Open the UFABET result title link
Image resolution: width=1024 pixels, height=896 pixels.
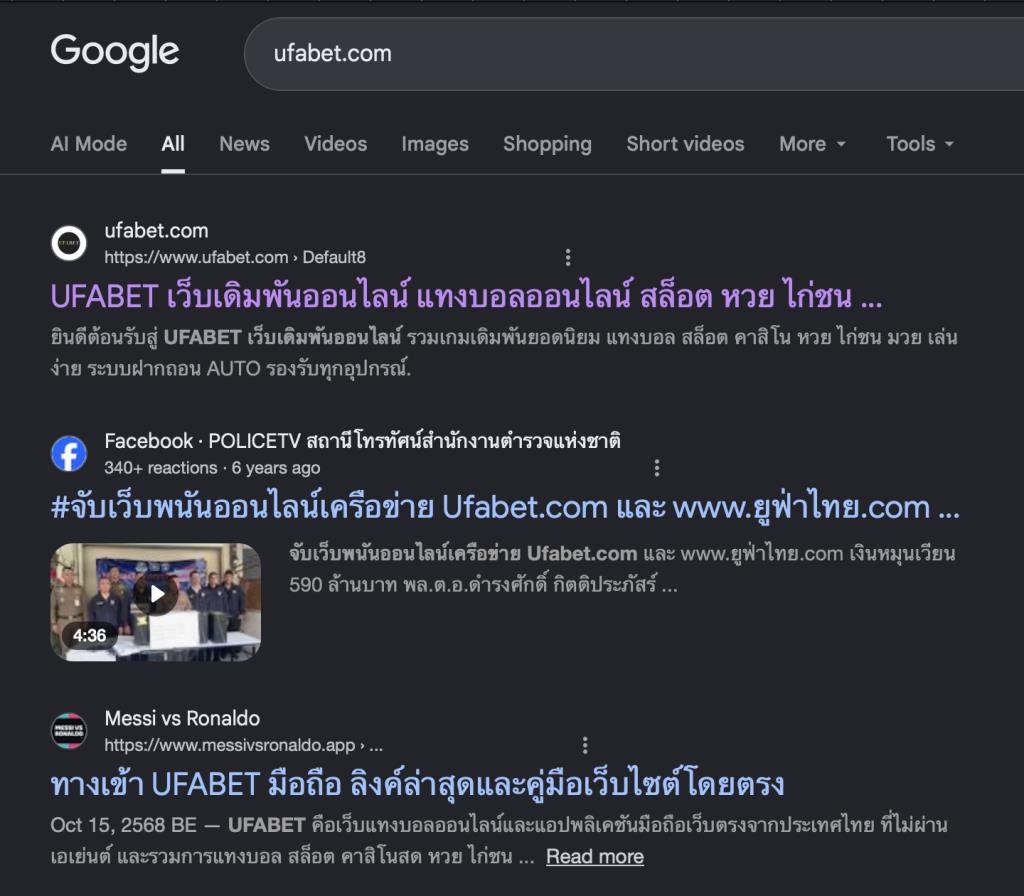coord(466,296)
